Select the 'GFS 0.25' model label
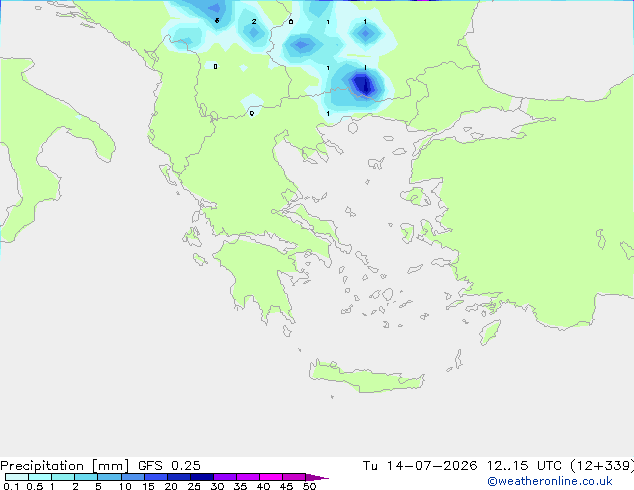Image resolution: width=634 pixels, height=490 pixels. point(169,466)
